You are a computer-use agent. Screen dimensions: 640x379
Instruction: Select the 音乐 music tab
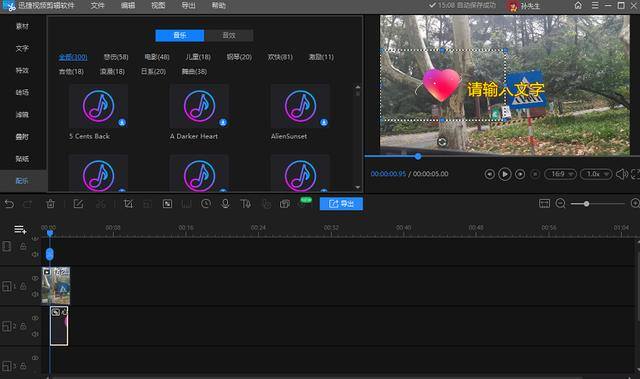(x=180, y=35)
